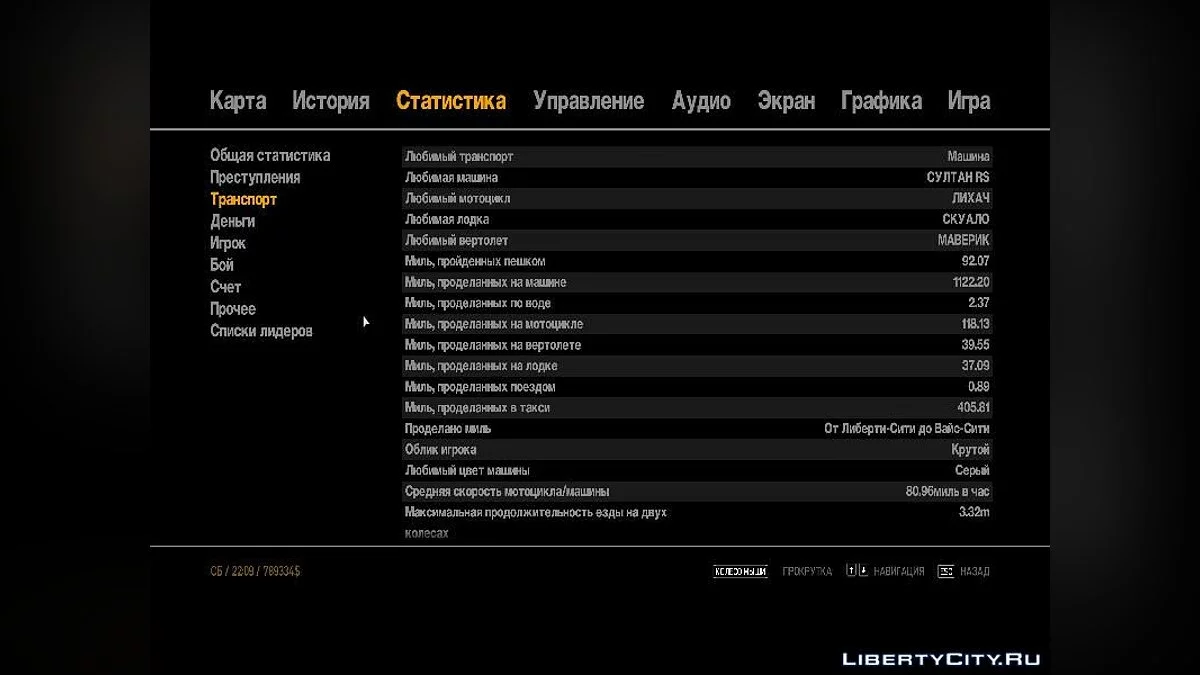Click the НАЗАД back label
Image resolution: width=1200 pixels, height=675 pixels.
click(975, 571)
